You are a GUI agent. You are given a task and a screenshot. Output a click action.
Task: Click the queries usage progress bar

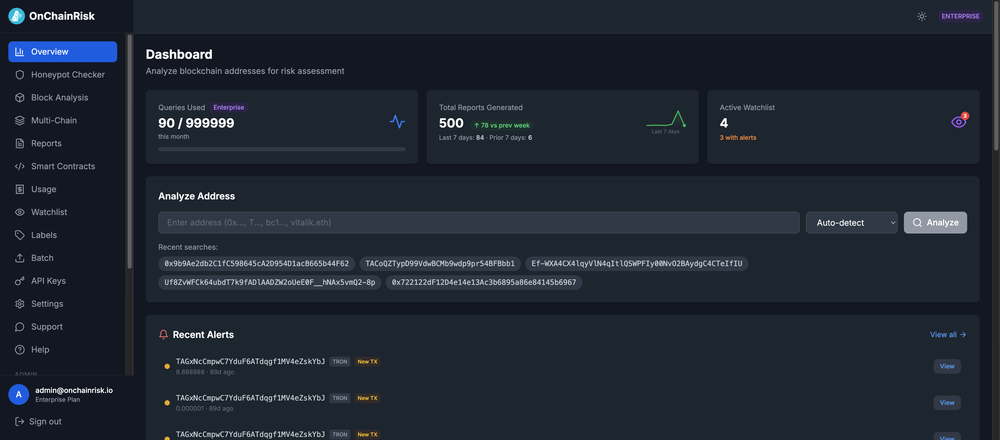point(282,149)
